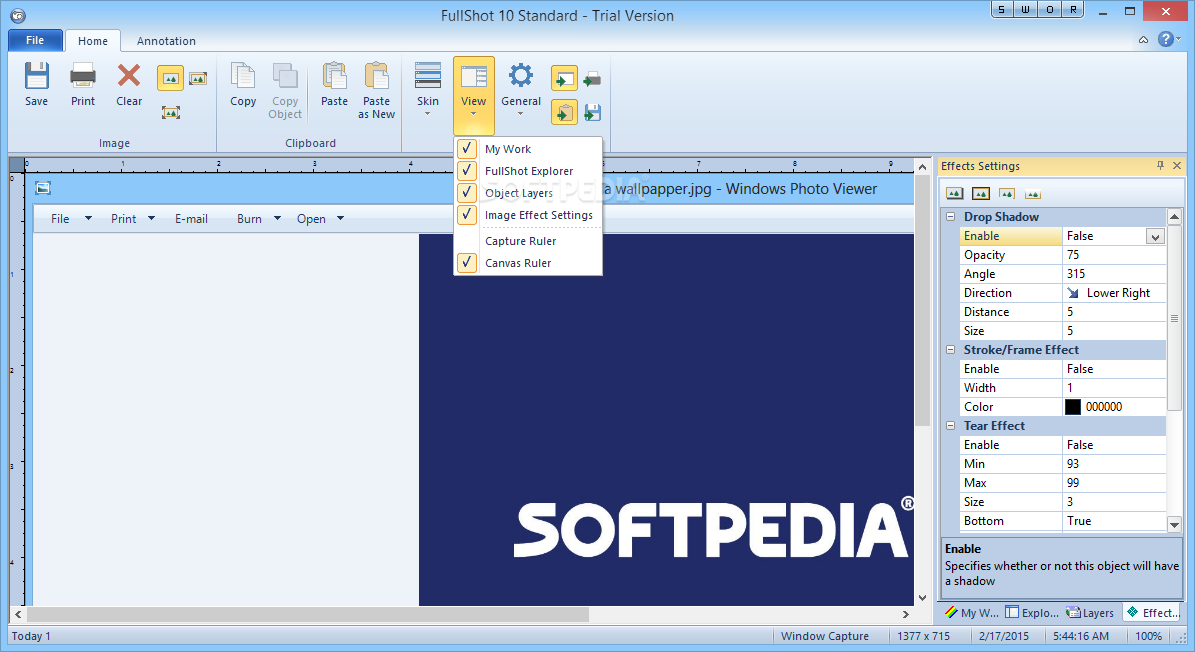Screen dimensions: 1195x652
Task: Select the fourth fade effect icon
Action: [x=1033, y=193]
